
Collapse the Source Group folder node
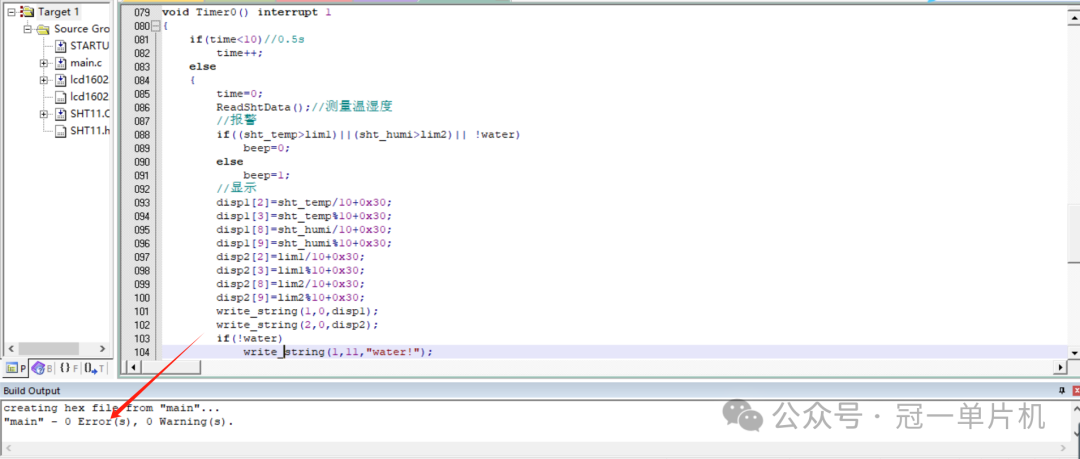[28, 29]
